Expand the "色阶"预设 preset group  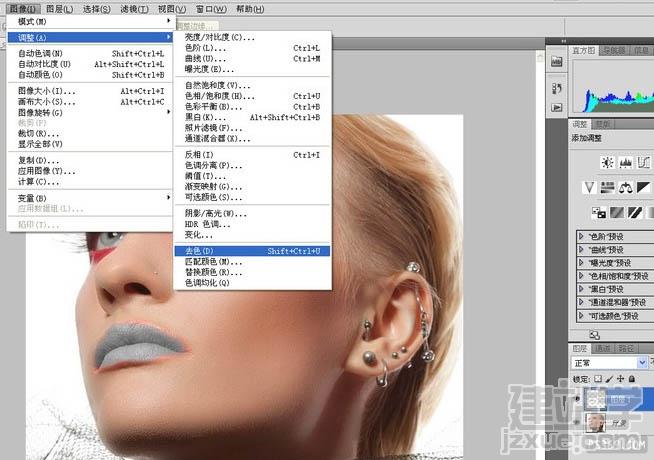point(581,236)
